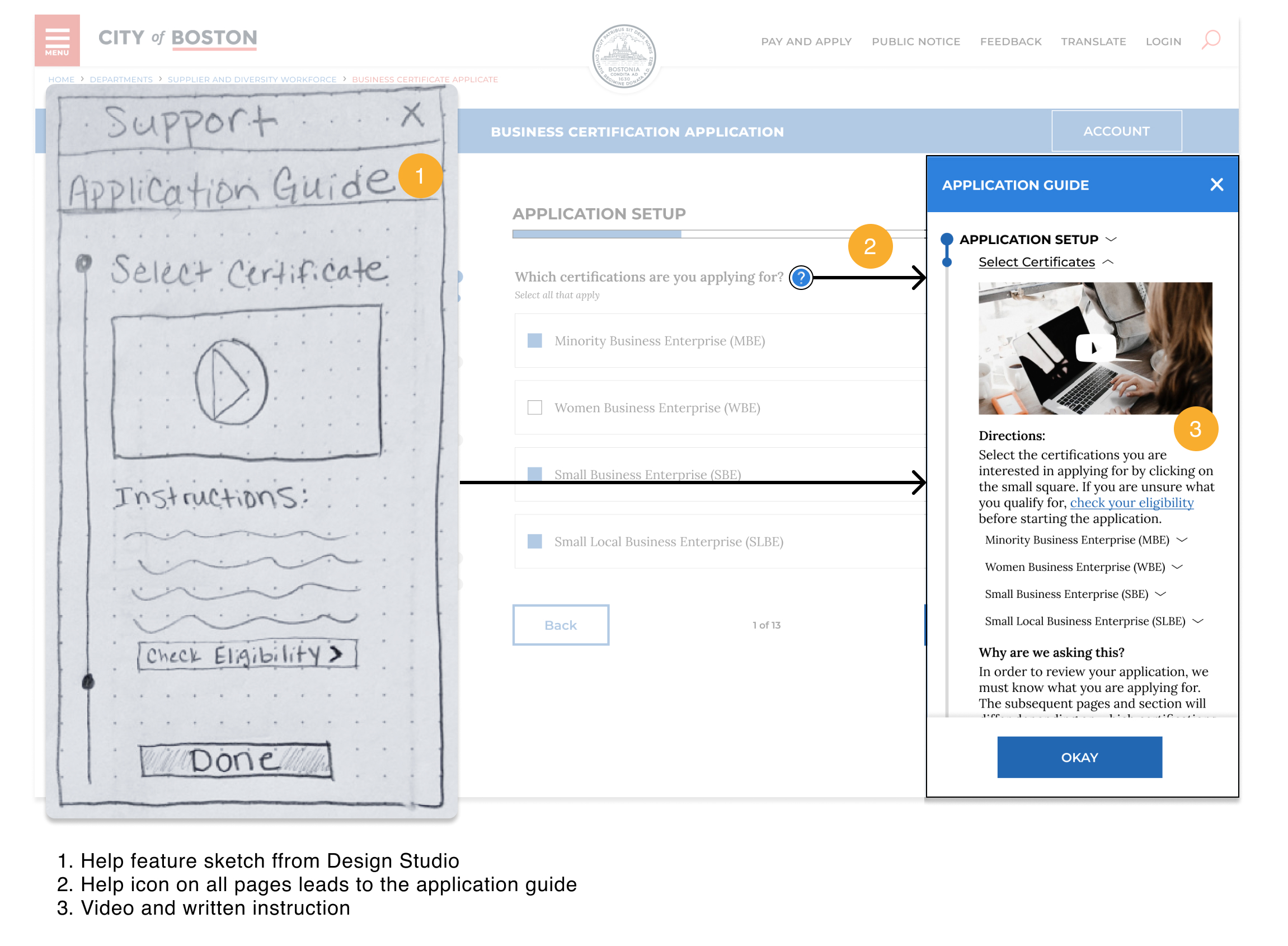Viewport: 1288px width, 946px height.
Task: Play the video in the application guide
Action: point(1094,348)
